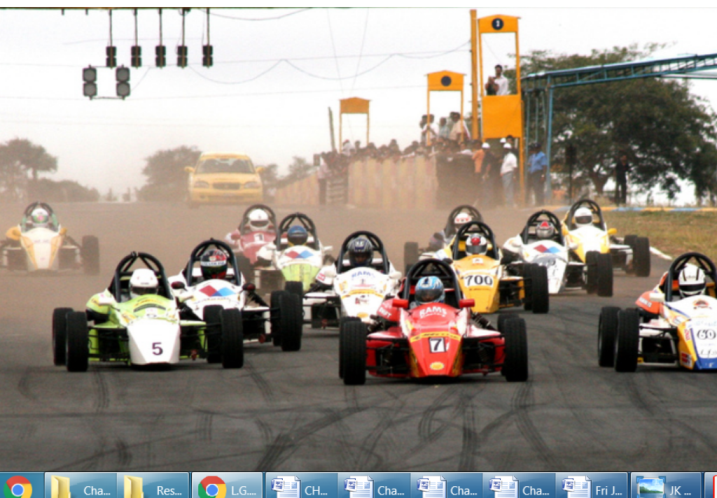Image resolution: width=717 pixels, height=498 pixels.
Task: Open the 'Cha...' folder window in the taskbar
Action: click(81, 487)
